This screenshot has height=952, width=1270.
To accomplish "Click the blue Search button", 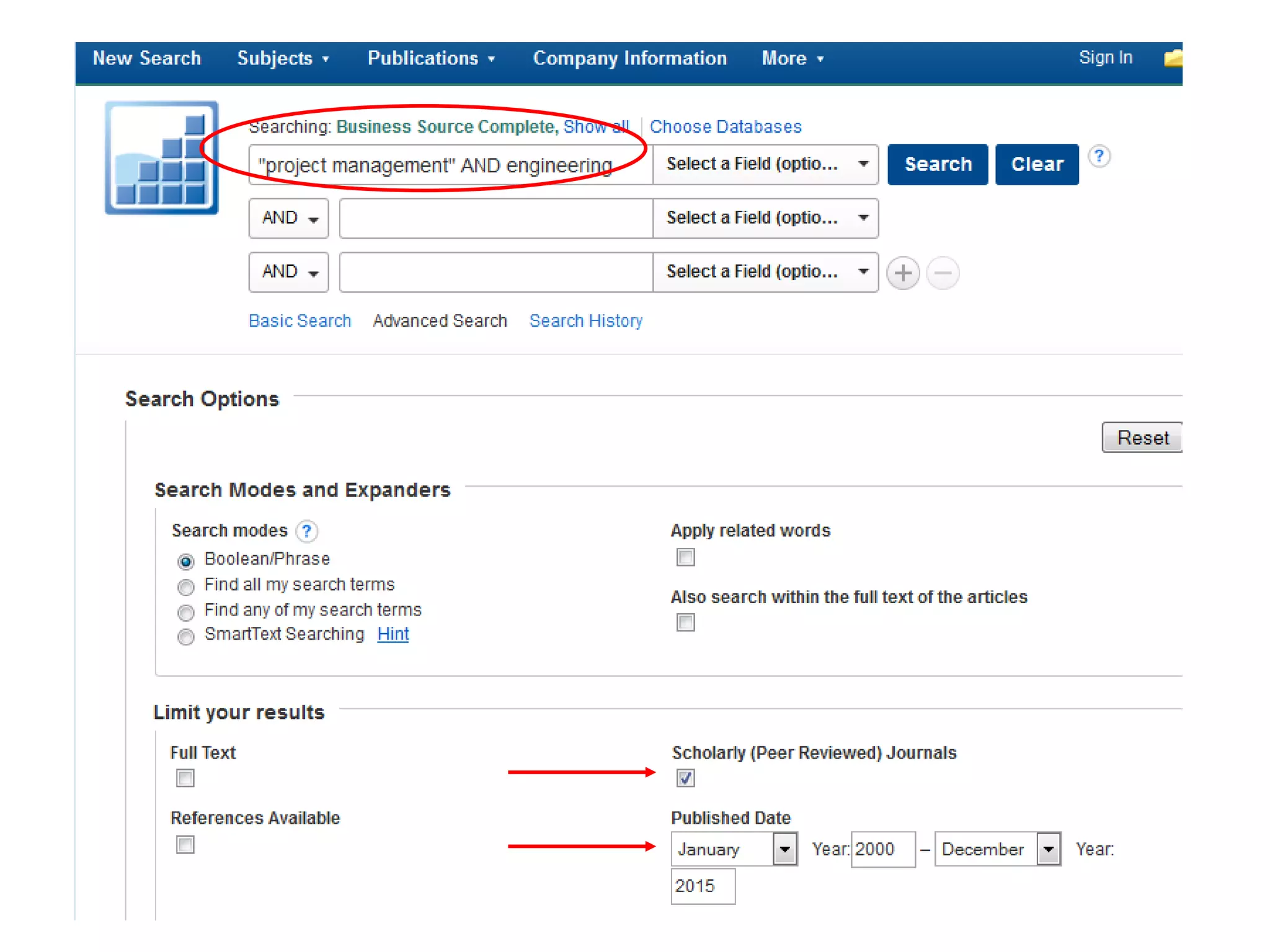I will [x=937, y=164].
